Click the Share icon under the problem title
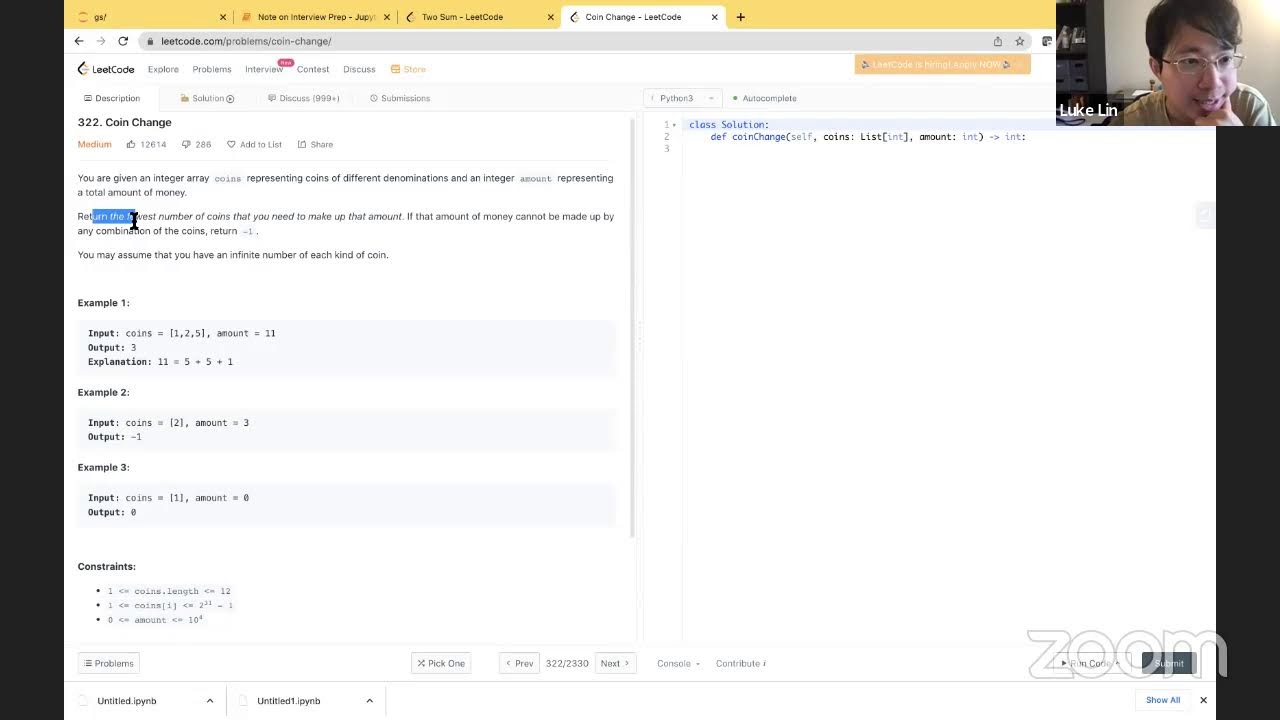1280x720 pixels. pos(302,144)
